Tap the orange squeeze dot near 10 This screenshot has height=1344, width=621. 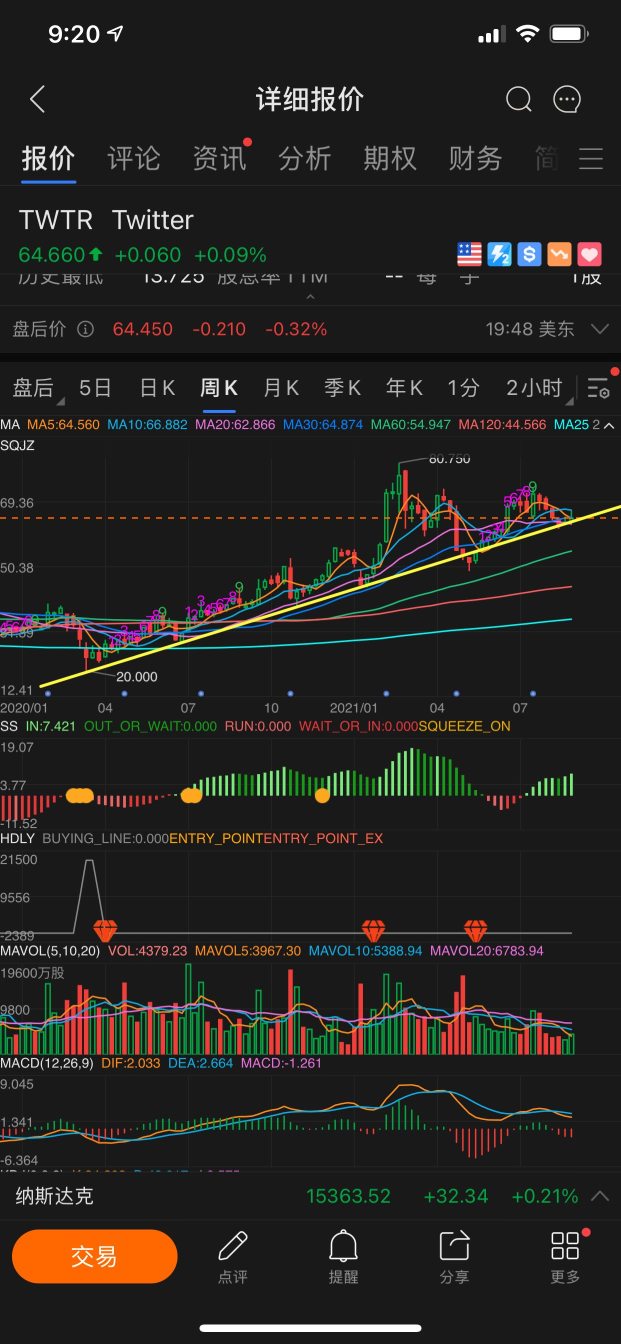322,795
